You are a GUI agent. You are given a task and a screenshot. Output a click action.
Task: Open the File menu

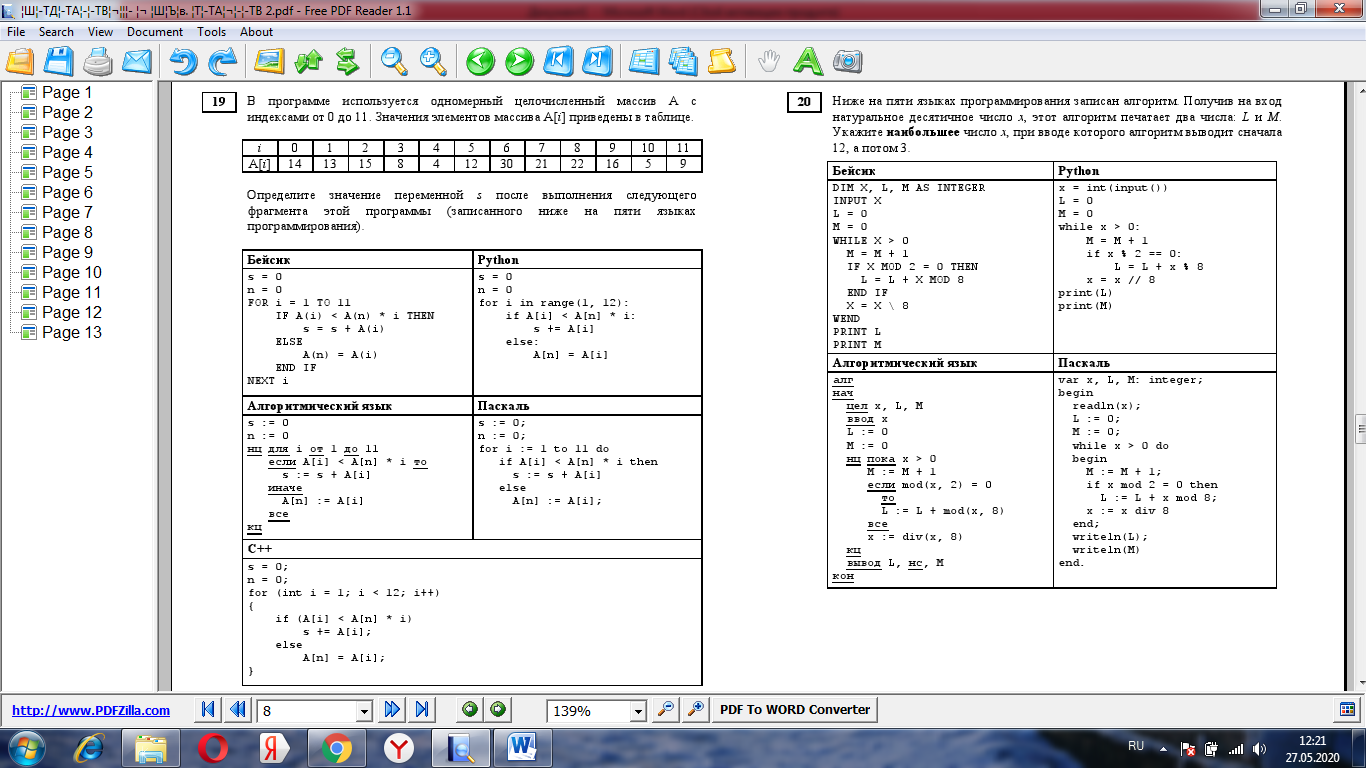tap(16, 32)
